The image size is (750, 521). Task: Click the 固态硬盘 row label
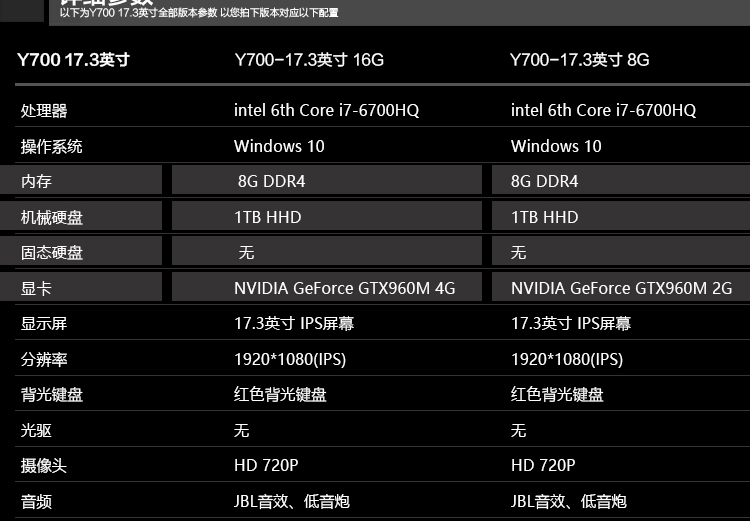[x=51, y=253]
